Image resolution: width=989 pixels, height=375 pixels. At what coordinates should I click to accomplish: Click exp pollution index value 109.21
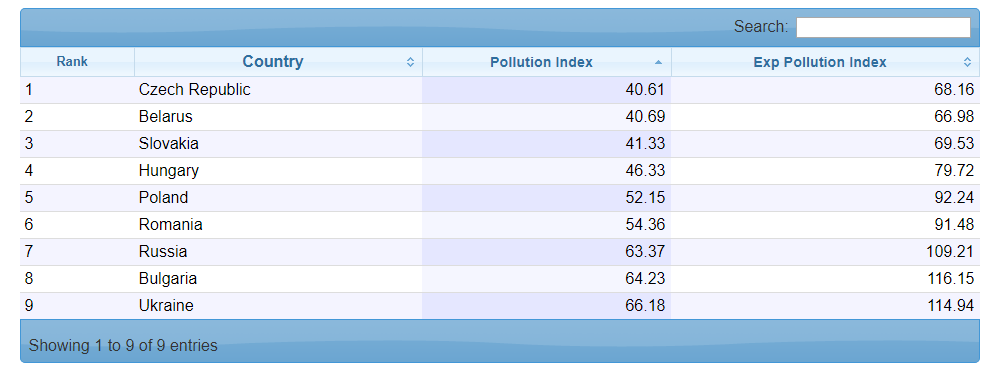point(951,252)
